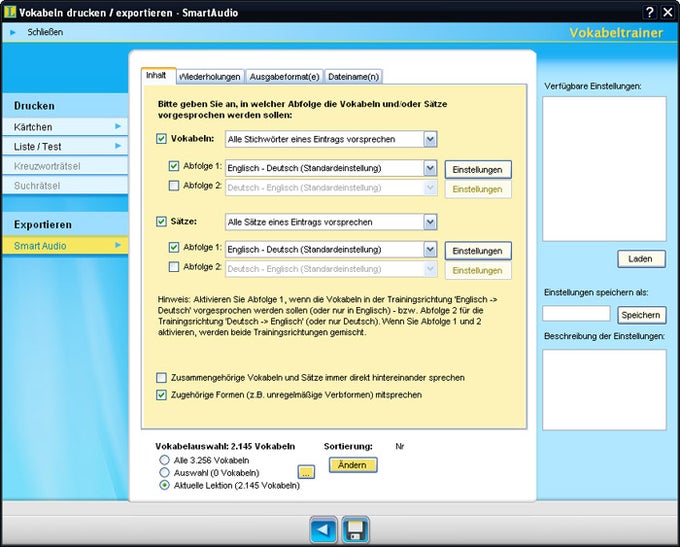Screen dimensions: 680x547
Task: Click the Beschreibung der Einstellungen text area
Action: click(604, 390)
